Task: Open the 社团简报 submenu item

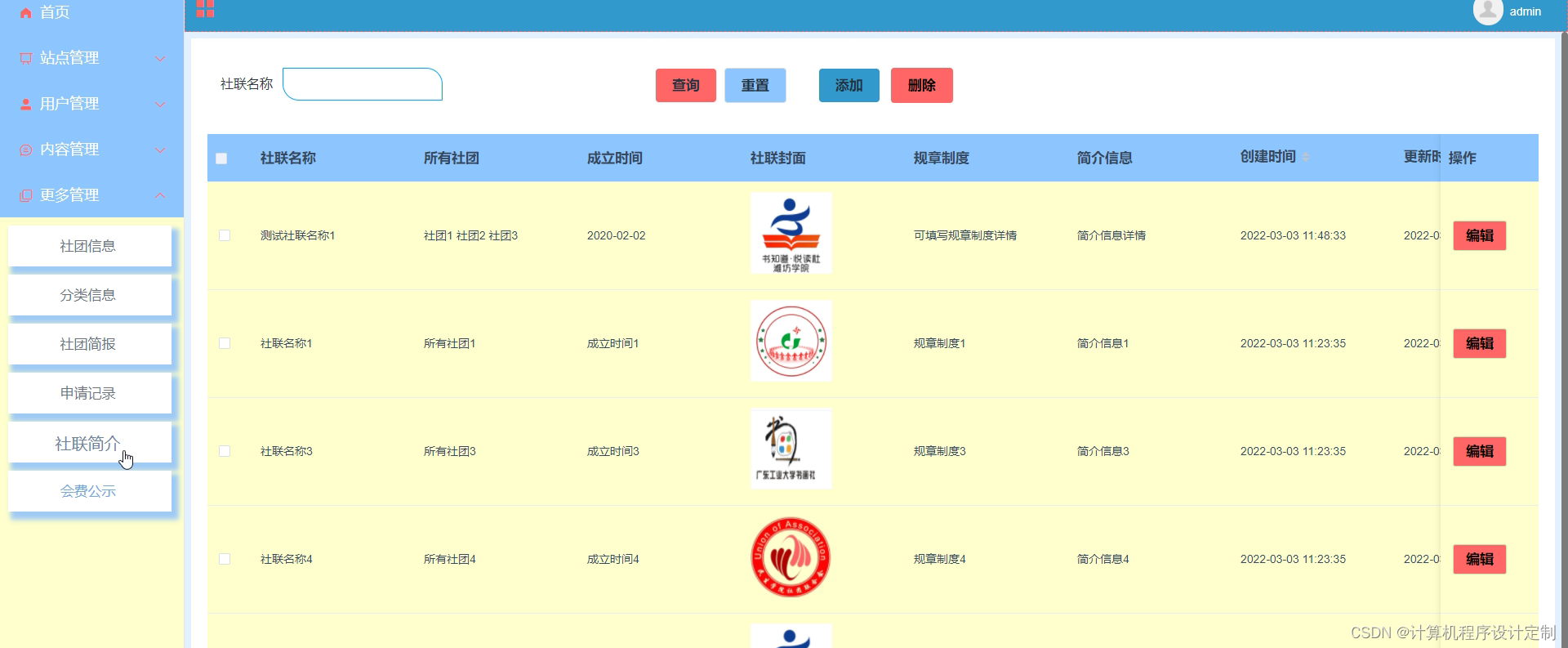Action: pyautogui.click(x=90, y=344)
